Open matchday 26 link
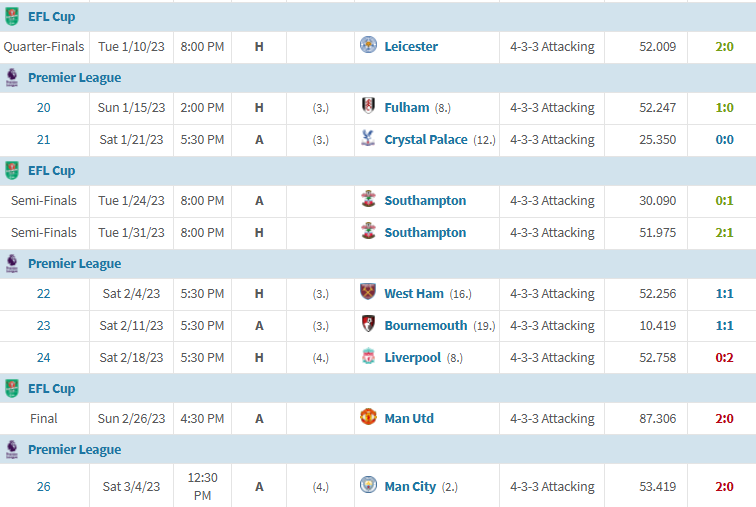756x507 pixels. pyautogui.click(x=43, y=487)
